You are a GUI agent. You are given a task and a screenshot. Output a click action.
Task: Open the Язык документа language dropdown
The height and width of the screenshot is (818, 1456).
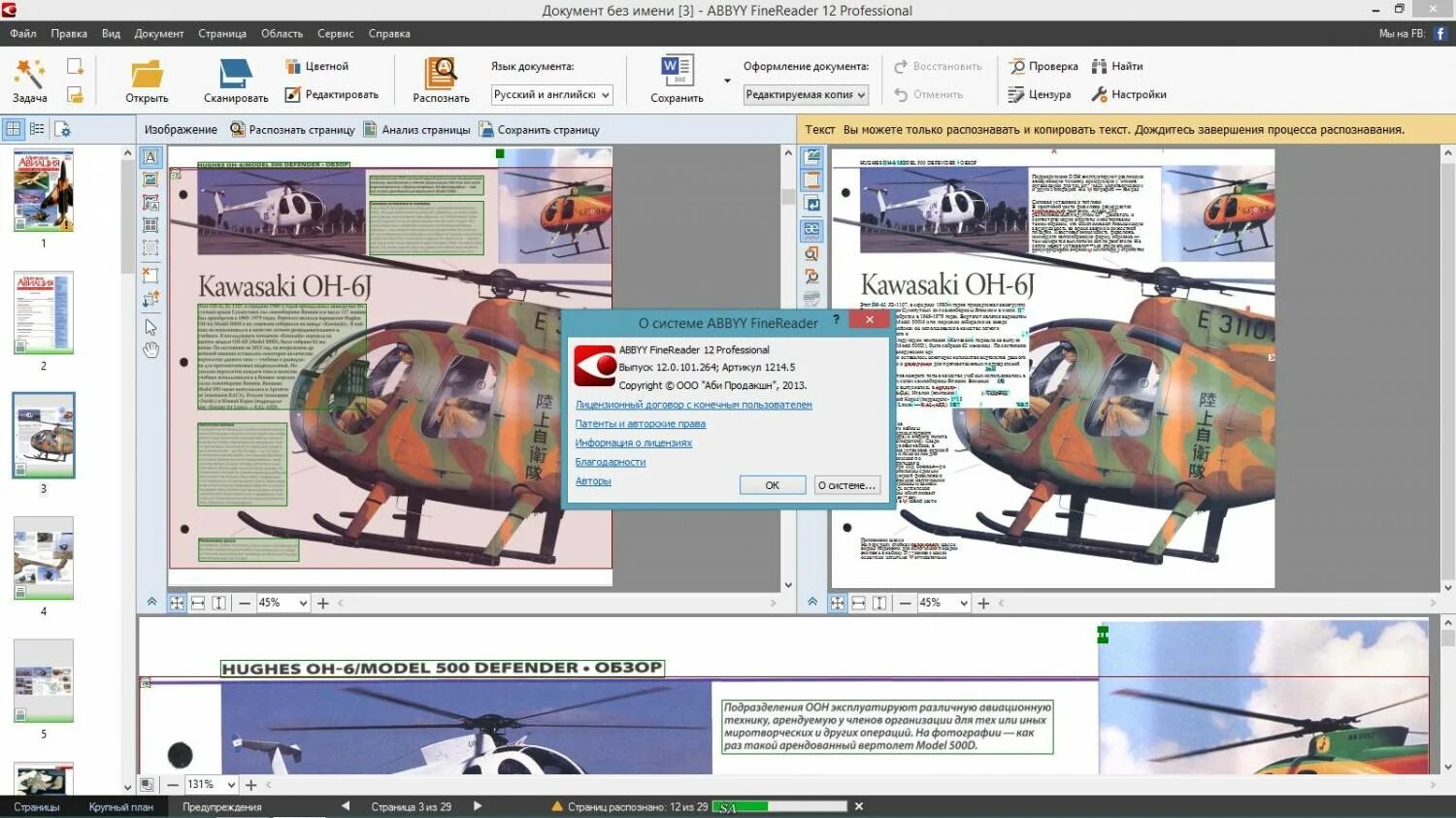(x=551, y=94)
